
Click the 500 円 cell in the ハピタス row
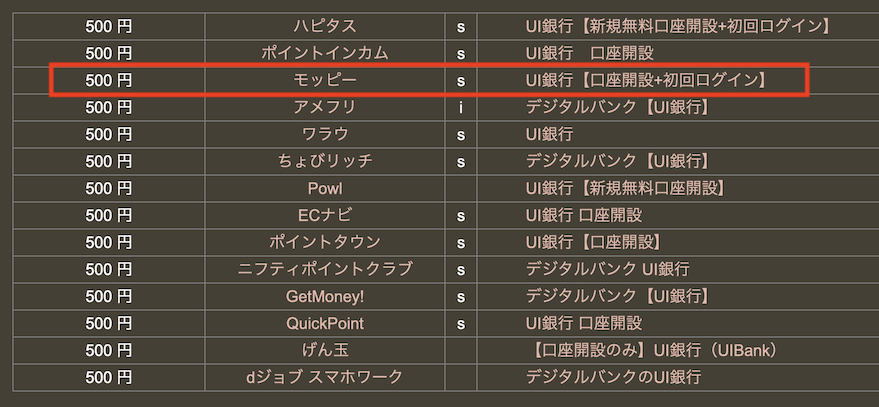tap(109, 26)
